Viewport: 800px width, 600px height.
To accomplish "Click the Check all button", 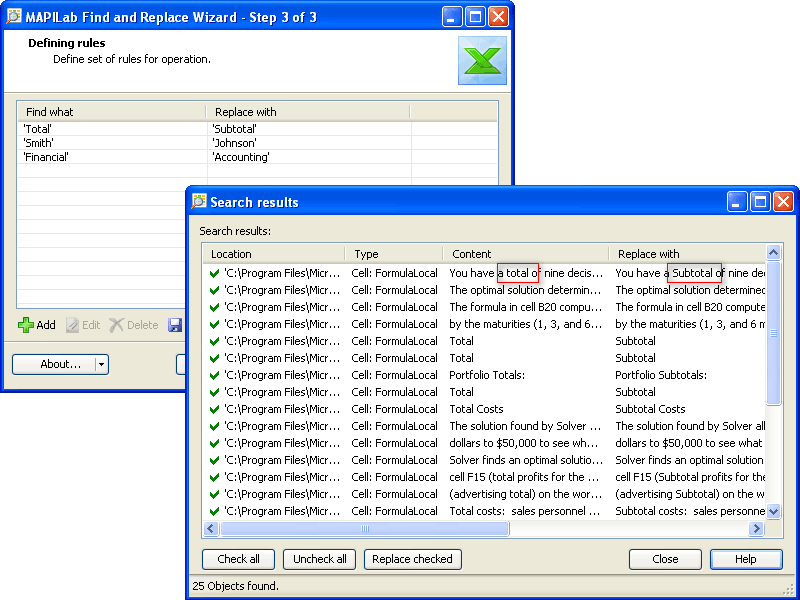I will tap(238, 559).
